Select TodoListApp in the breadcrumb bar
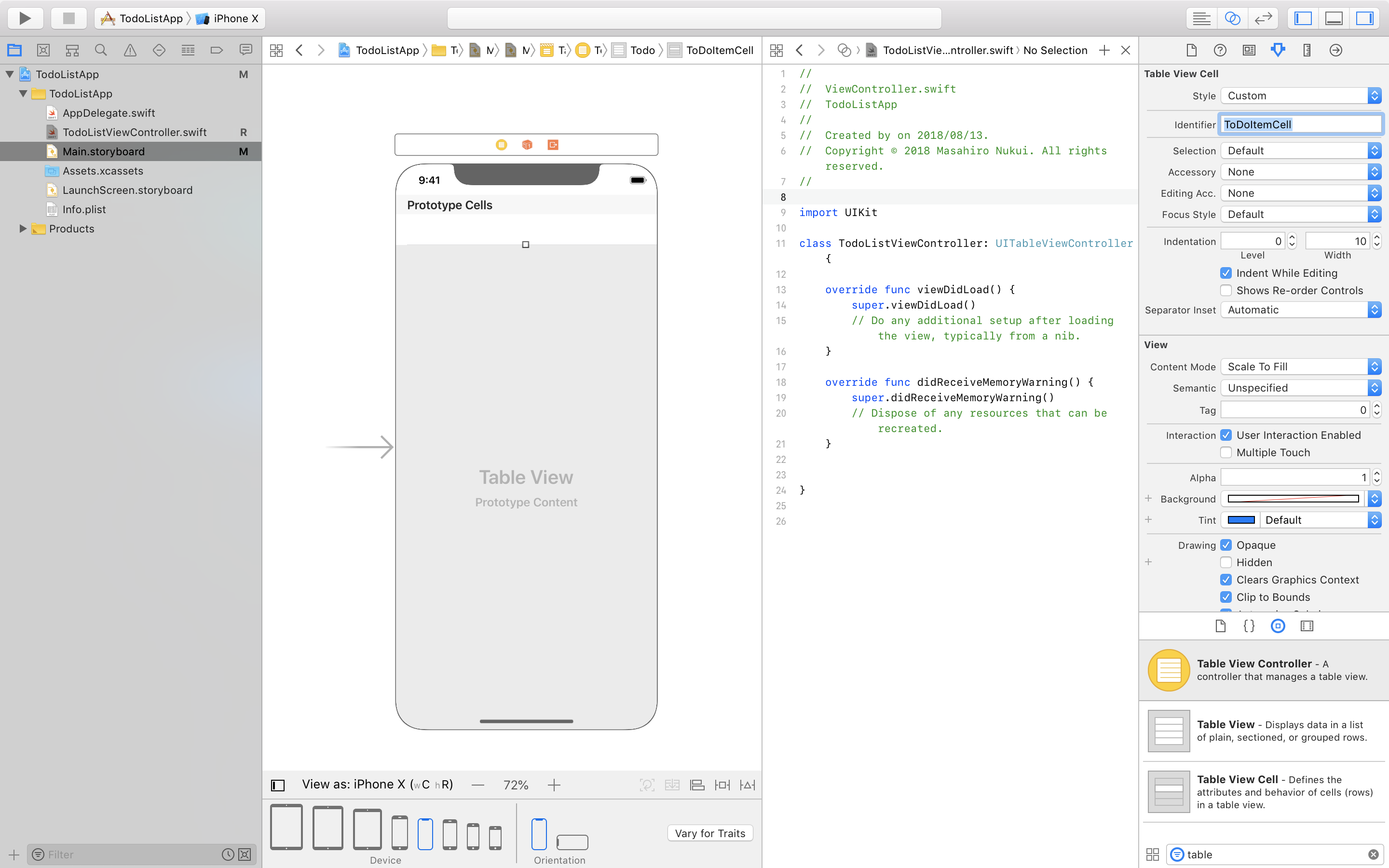Screen dimensions: 1389x868 (x=387, y=50)
